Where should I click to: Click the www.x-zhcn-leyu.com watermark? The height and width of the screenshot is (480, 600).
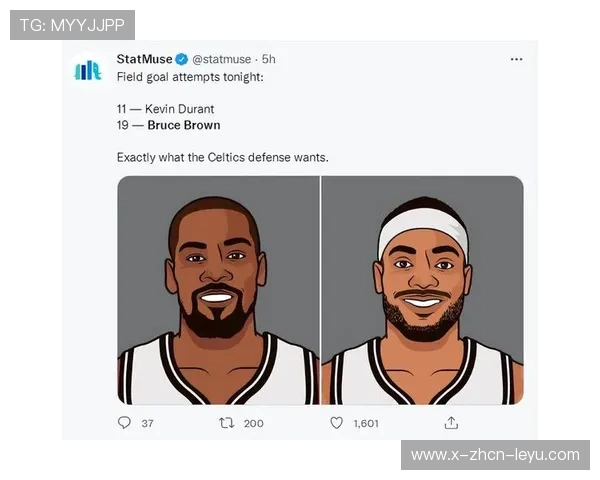pos(495,455)
